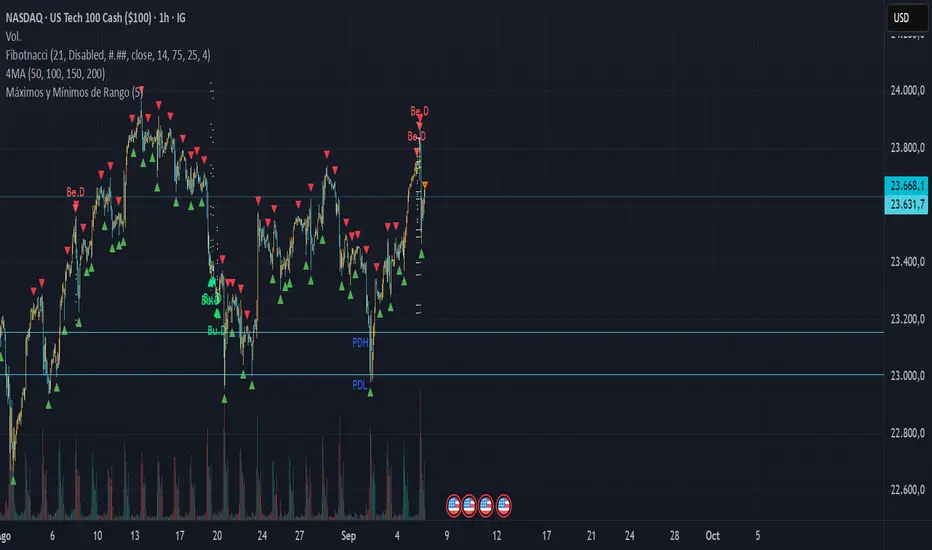The image size is (932, 550).
Task: Click the 23.668,1 price label
Action: (x=906, y=186)
